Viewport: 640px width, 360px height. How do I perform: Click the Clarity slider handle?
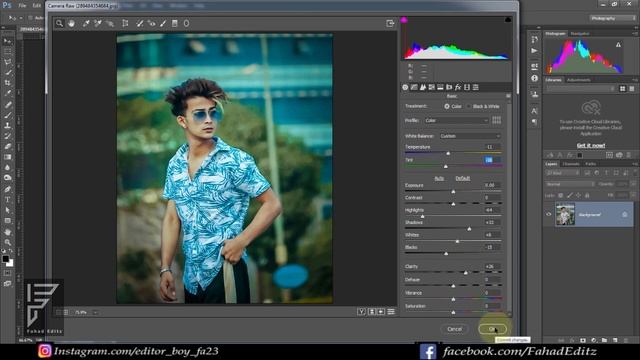tap(466, 273)
